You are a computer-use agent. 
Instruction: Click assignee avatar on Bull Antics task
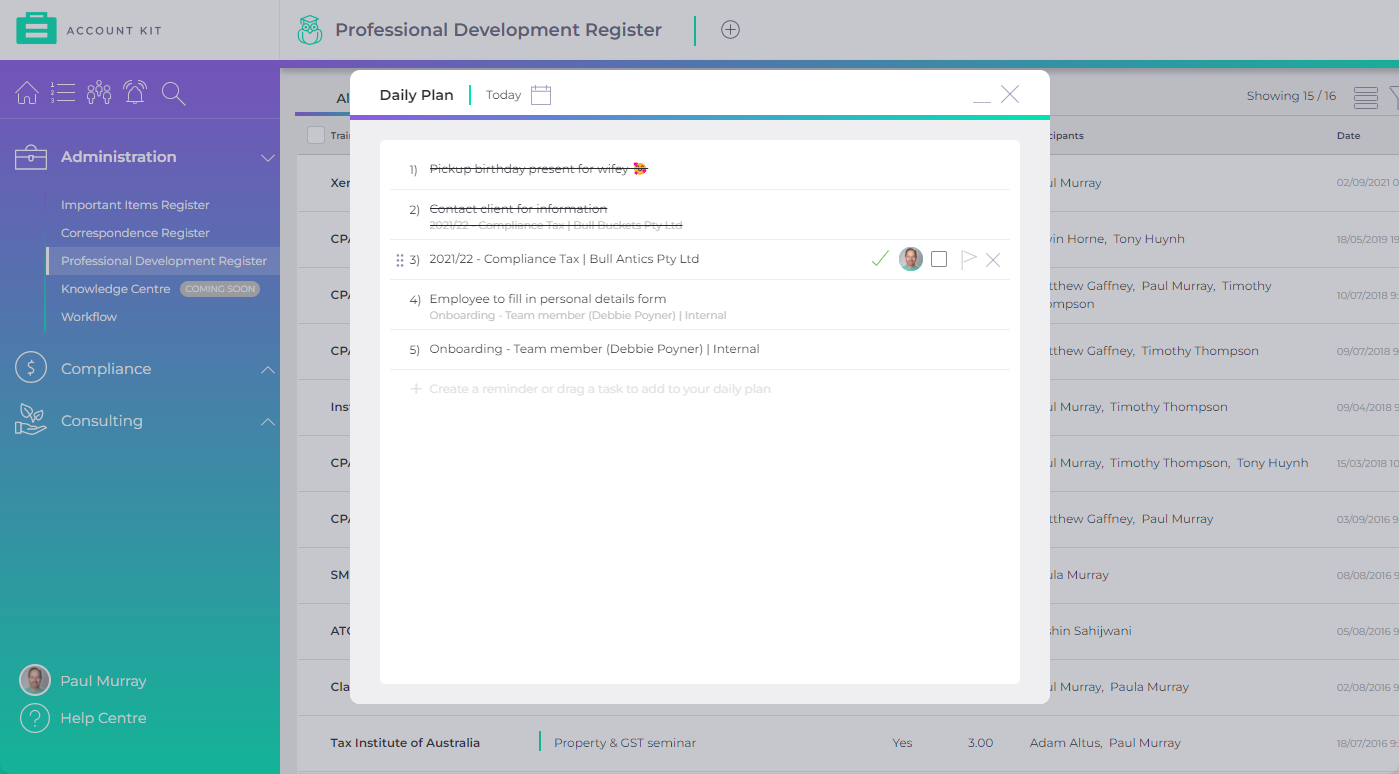click(x=910, y=259)
